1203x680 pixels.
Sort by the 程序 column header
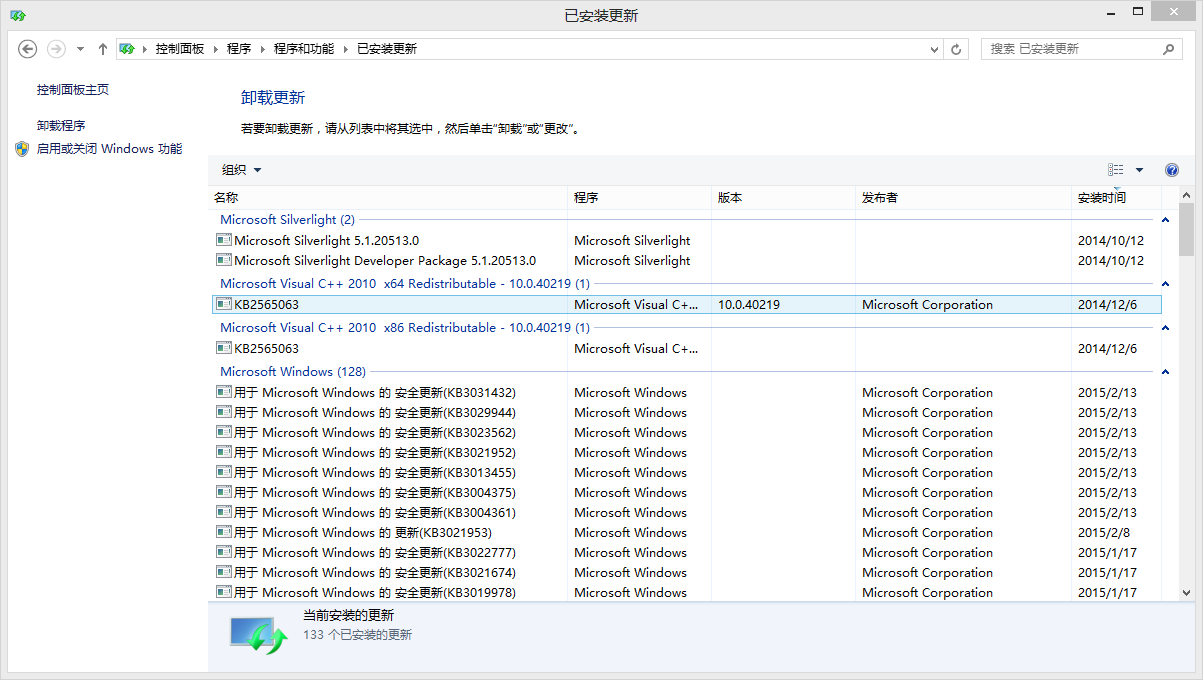coord(640,197)
